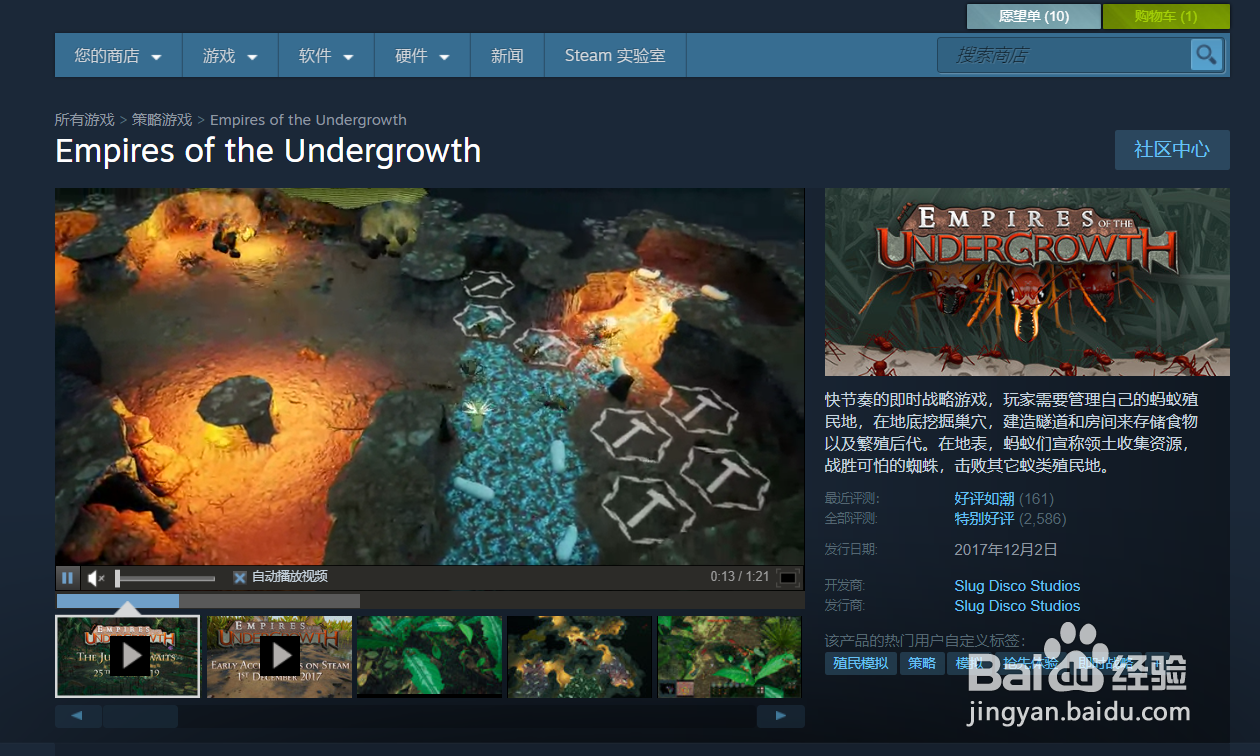Click the game header capsule image

1027,282
